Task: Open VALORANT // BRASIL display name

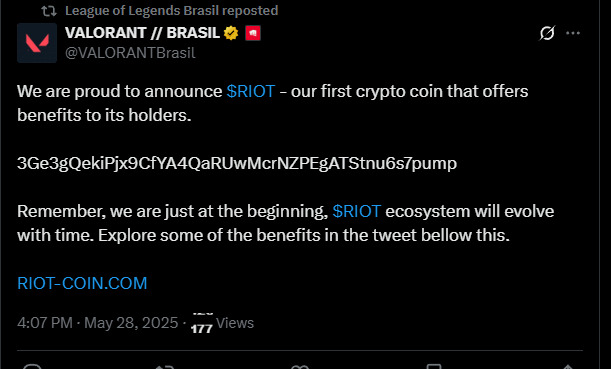Action: 142,33
